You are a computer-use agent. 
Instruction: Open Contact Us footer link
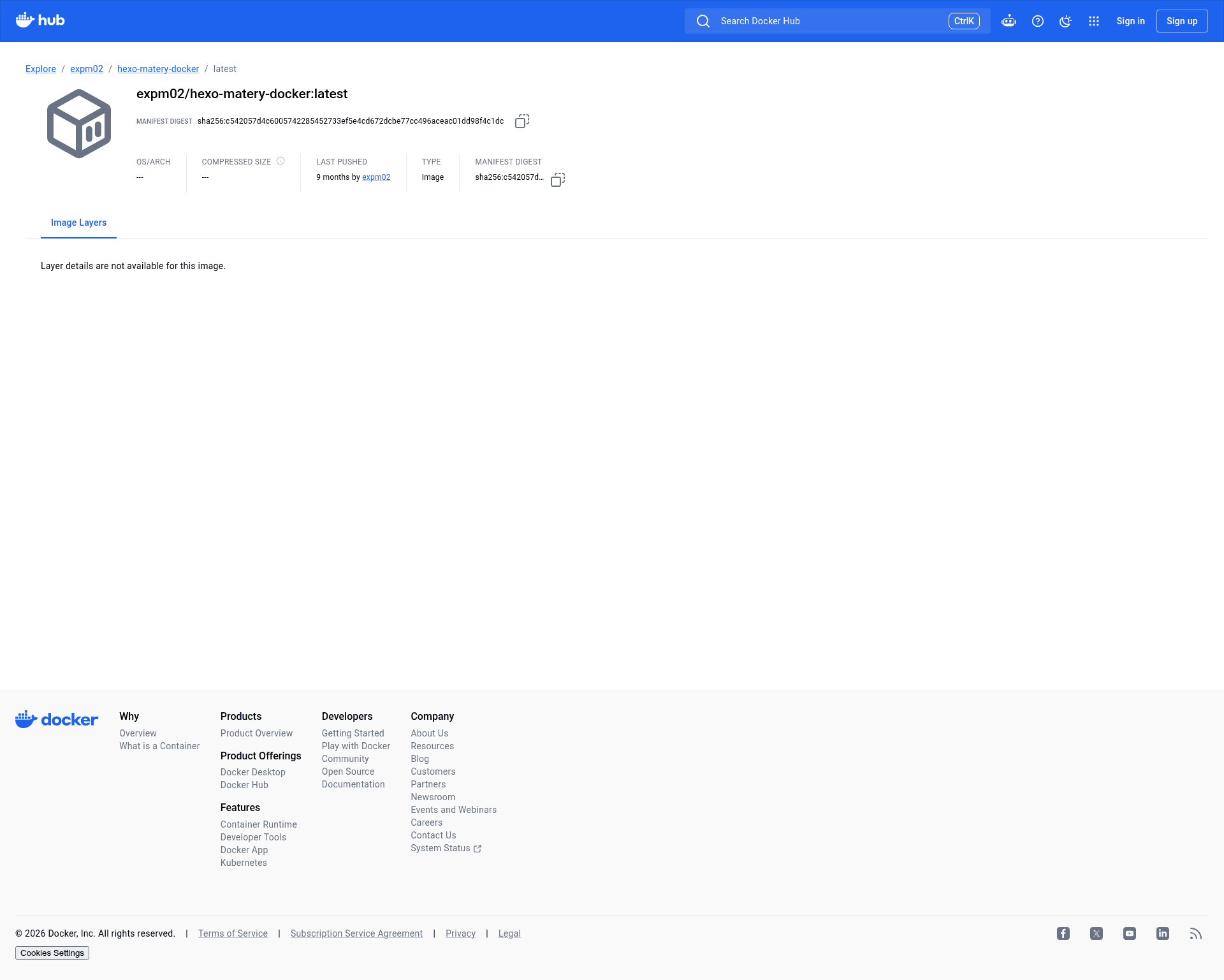click(x=433, y=835)
